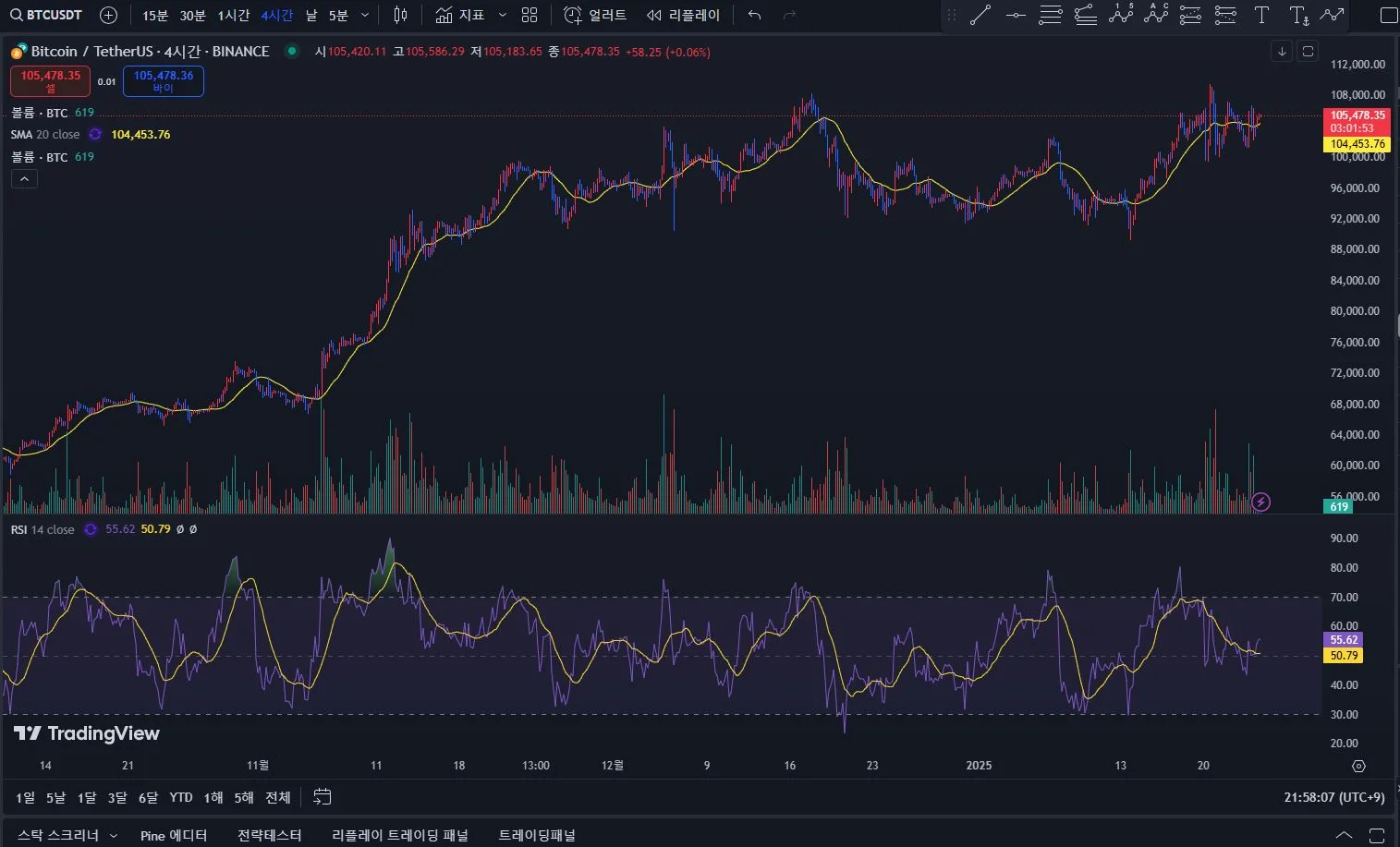Click the blue 105,478.36 buy button
This screenshot has width=1400, height=847.
tap(164, 81)
